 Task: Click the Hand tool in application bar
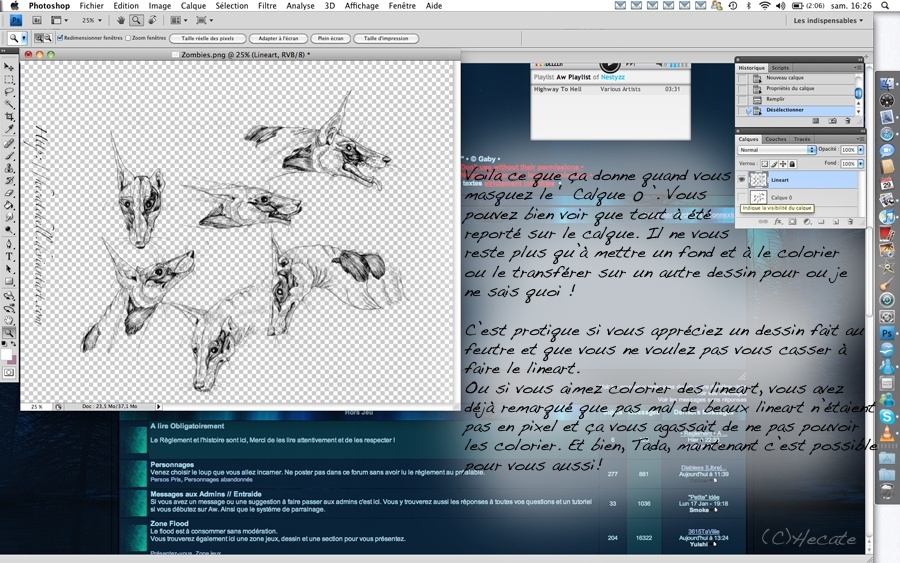pos(121,20)
